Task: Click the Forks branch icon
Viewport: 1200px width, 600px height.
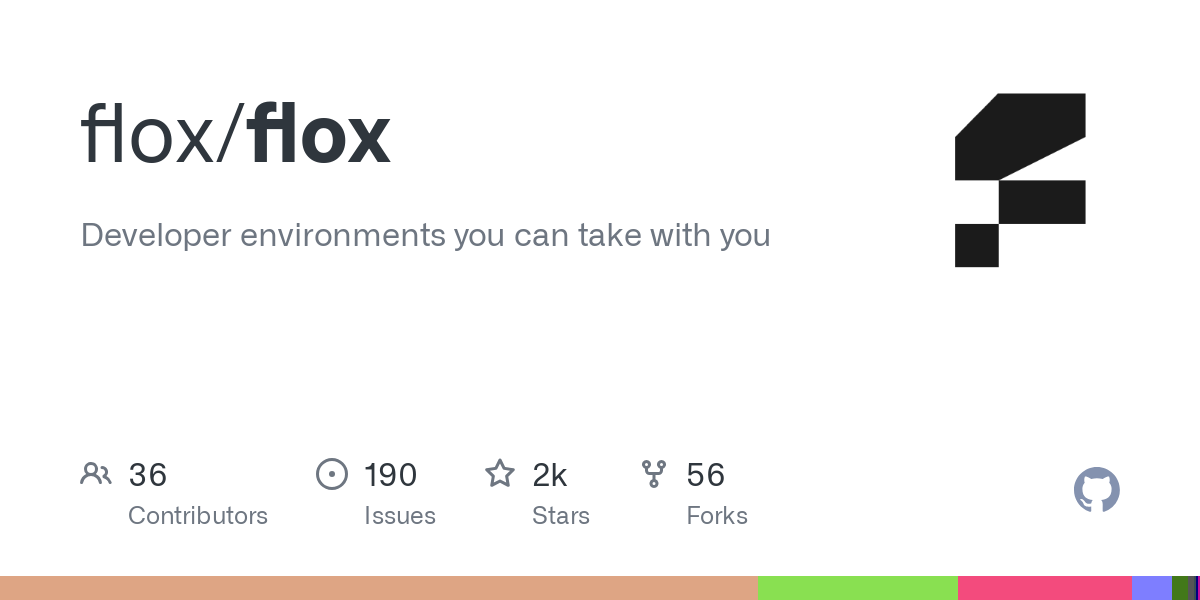Action: (x=654, y=474)
